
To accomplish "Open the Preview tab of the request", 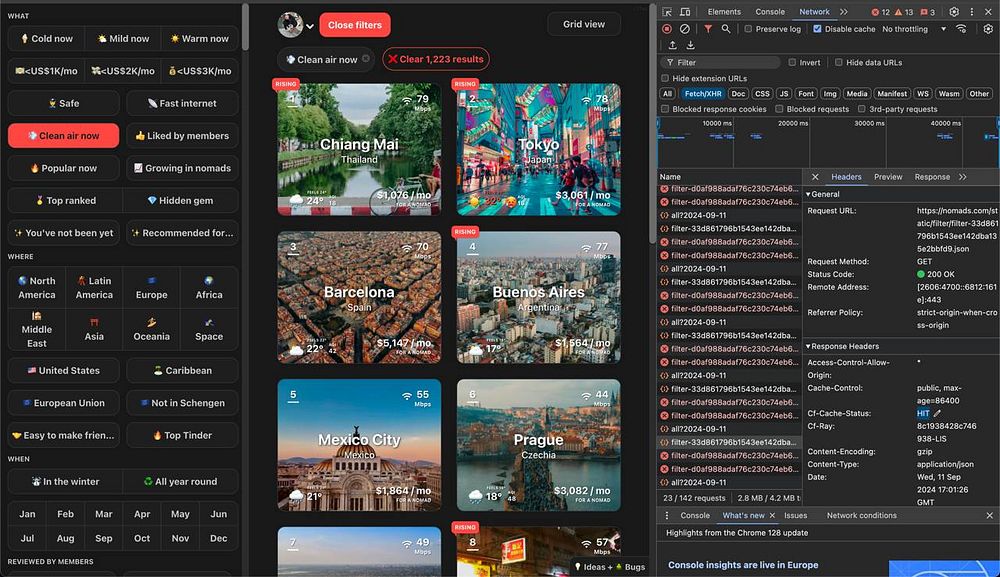I will [x=888, y=177].
